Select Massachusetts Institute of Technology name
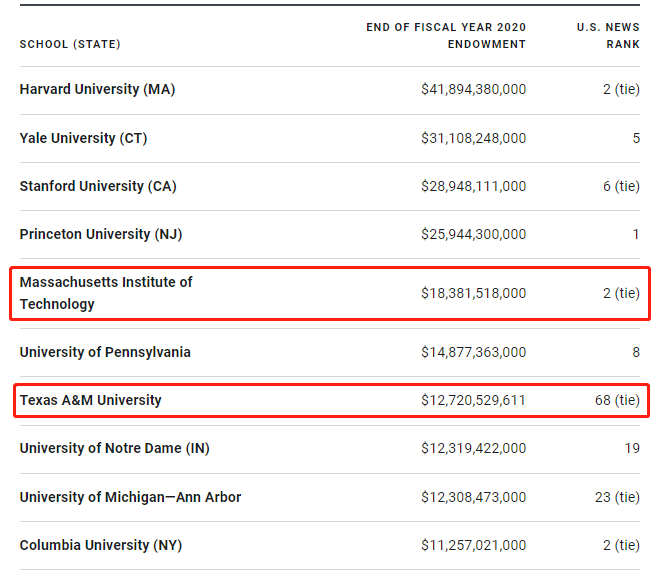Viewport: 668px width, 574px height. [x=106, y=293]
